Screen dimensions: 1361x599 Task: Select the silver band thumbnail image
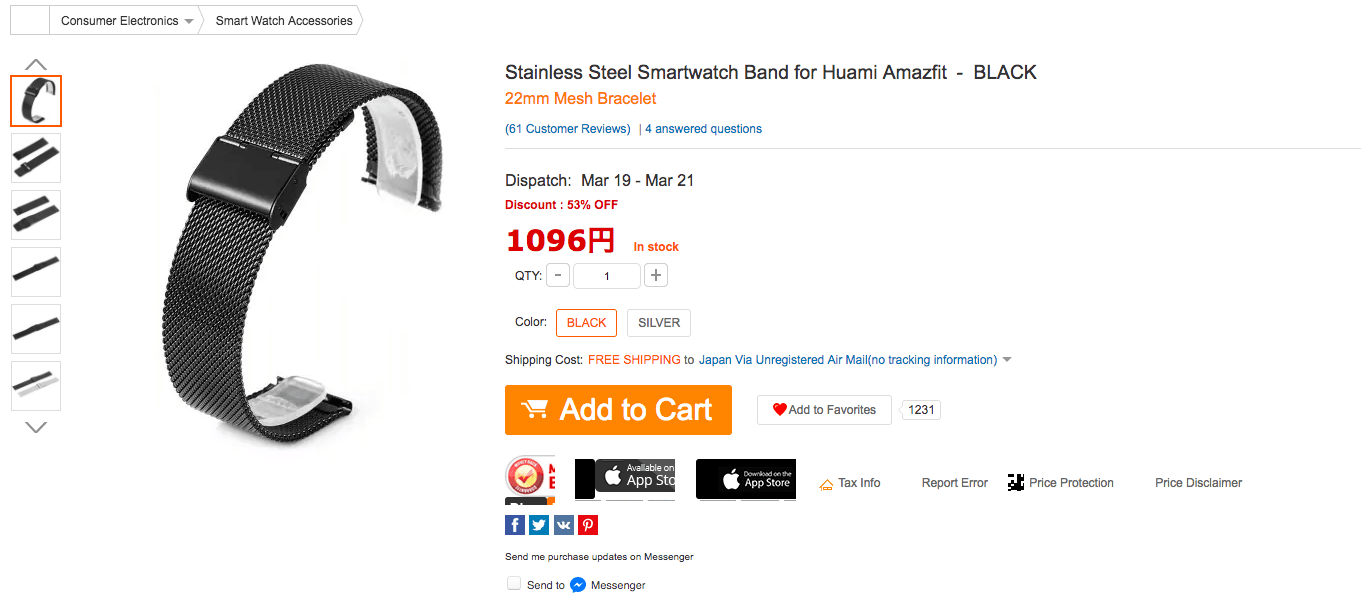point(36,386)
